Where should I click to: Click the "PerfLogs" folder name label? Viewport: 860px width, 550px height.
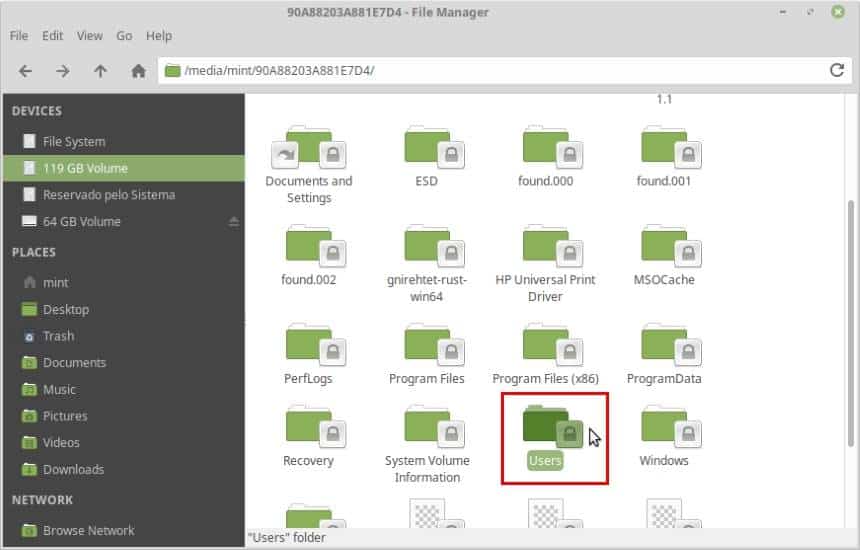point(308,378)
